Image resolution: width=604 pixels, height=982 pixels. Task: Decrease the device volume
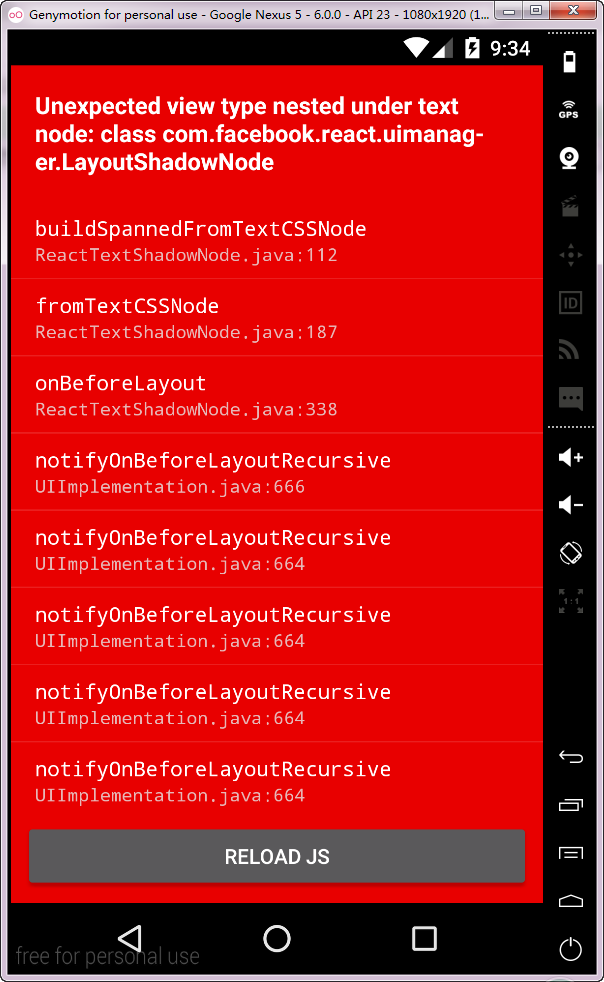571,505
